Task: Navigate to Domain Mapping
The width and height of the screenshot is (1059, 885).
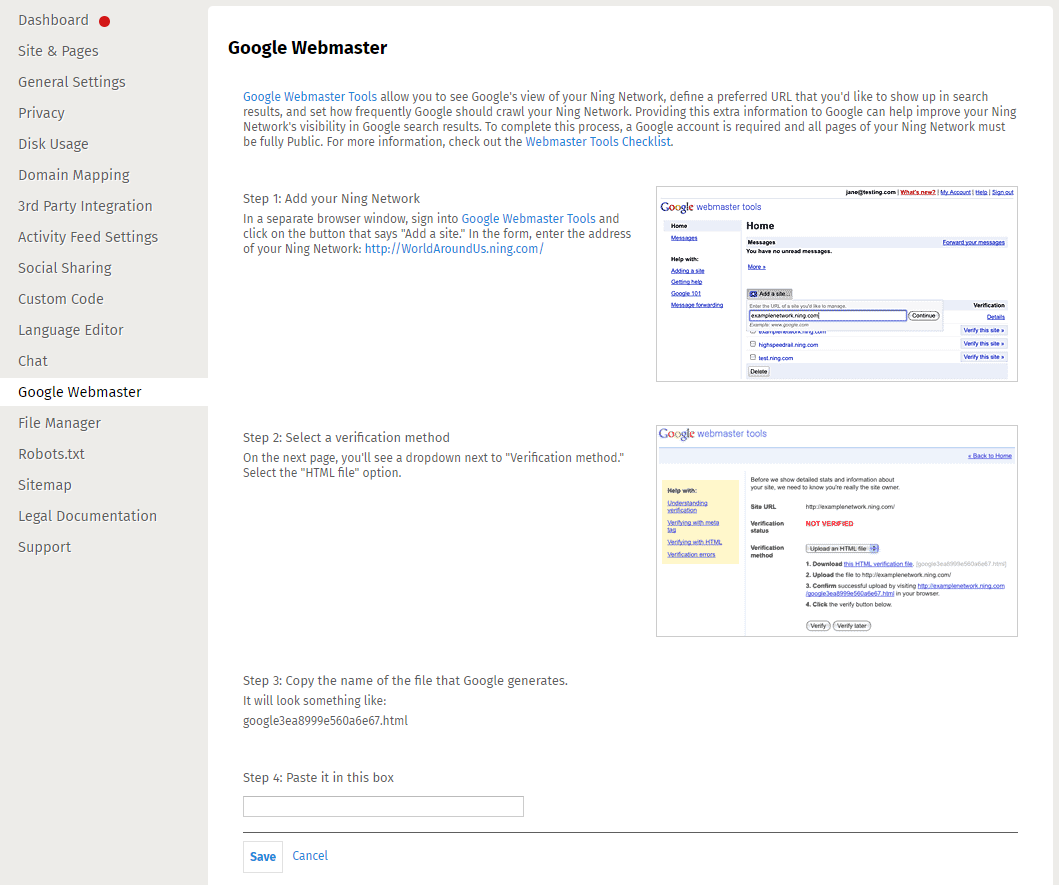Action: point(74,176)
